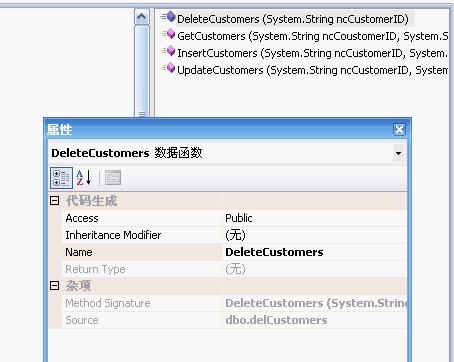Select the Method Signature property label

point(108,303)
